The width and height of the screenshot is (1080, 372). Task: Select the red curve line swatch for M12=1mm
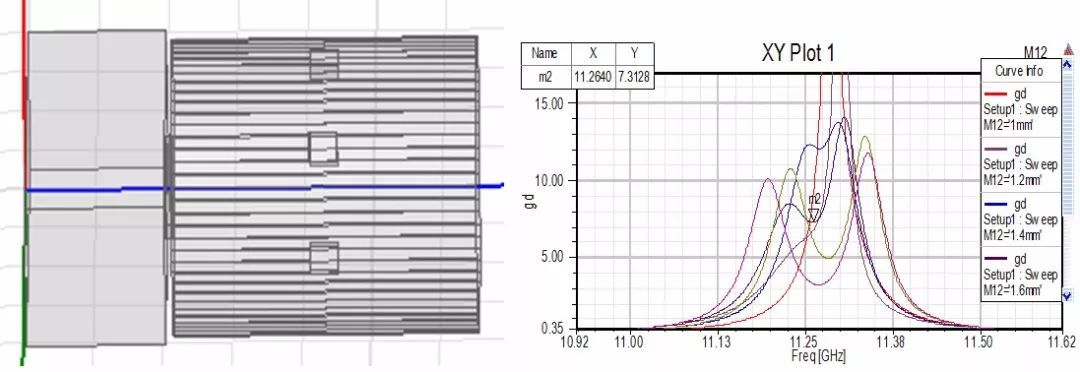click(995, 93)
